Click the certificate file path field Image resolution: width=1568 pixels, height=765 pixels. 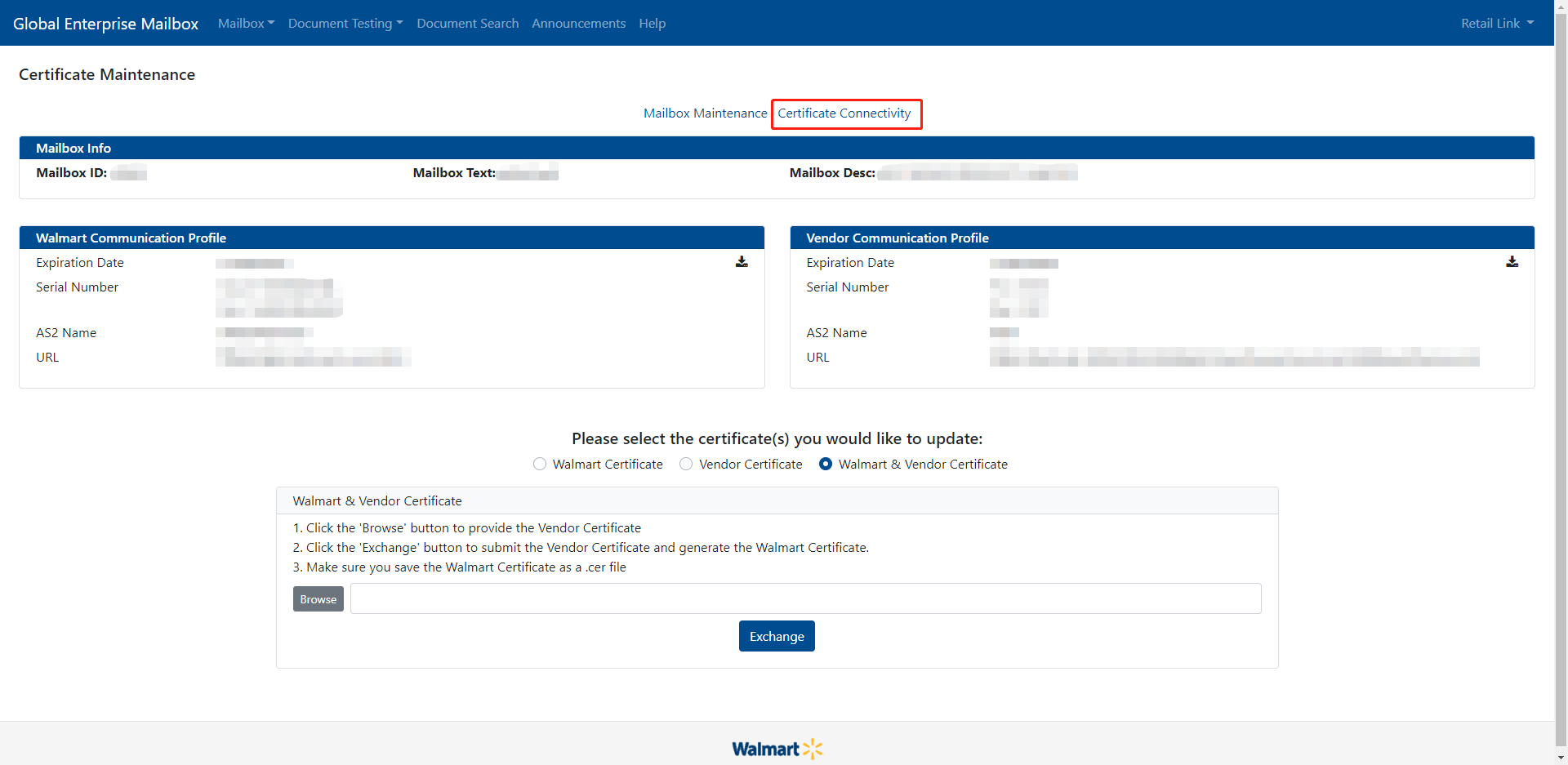point(806,598)
